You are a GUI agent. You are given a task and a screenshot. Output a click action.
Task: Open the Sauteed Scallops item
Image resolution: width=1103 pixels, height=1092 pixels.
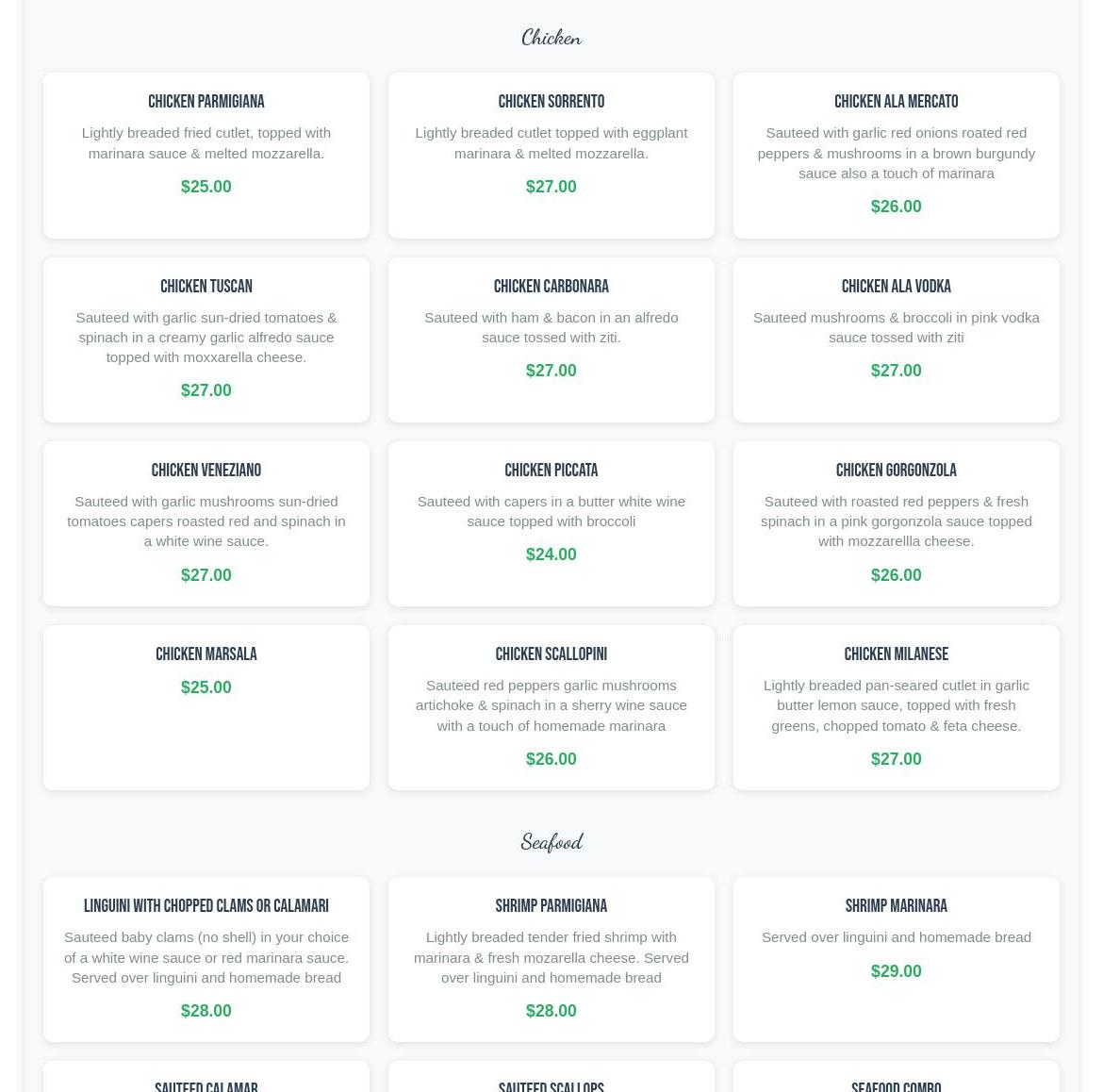tap(551, 1077)
